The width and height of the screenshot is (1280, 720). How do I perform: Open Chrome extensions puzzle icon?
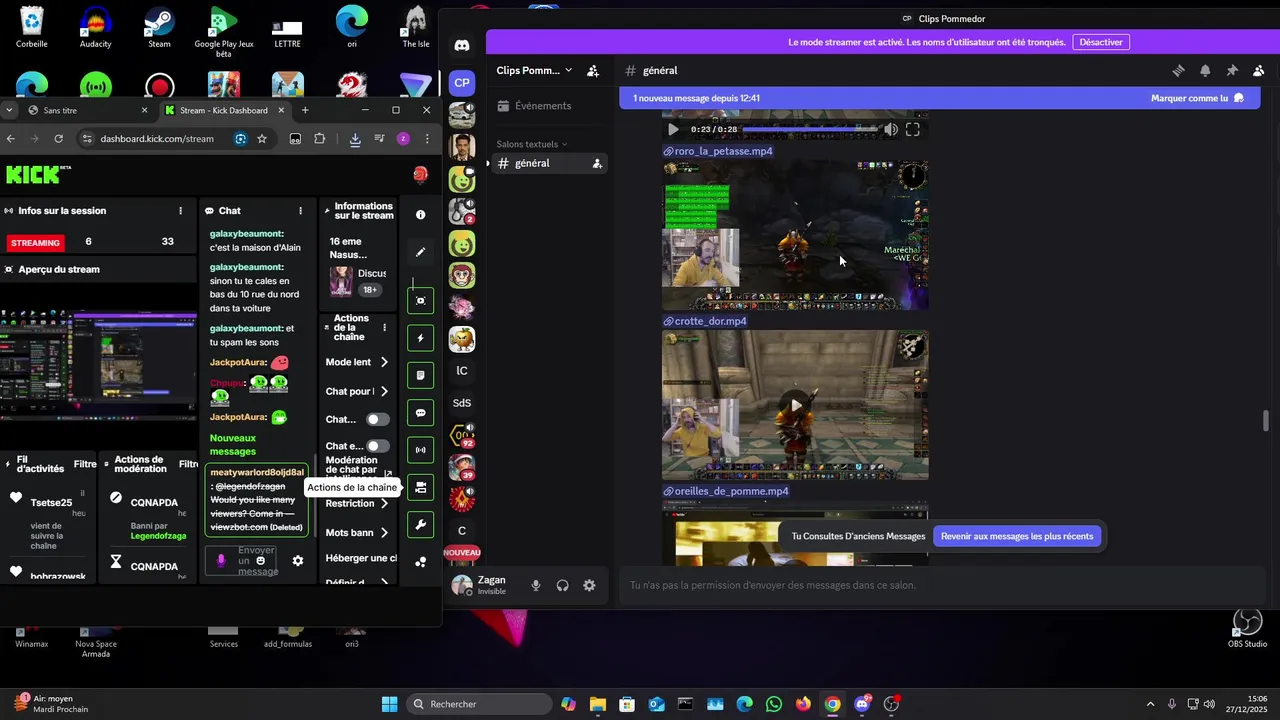(x=319, y=139)
